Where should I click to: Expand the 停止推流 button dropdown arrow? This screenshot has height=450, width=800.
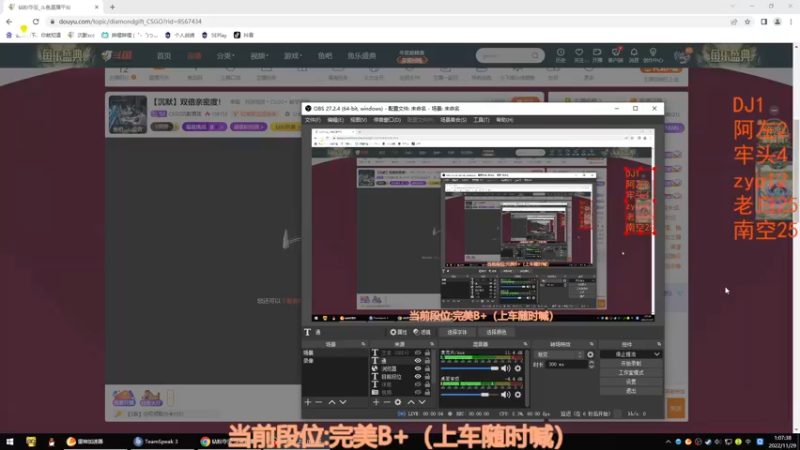(657, 354)
